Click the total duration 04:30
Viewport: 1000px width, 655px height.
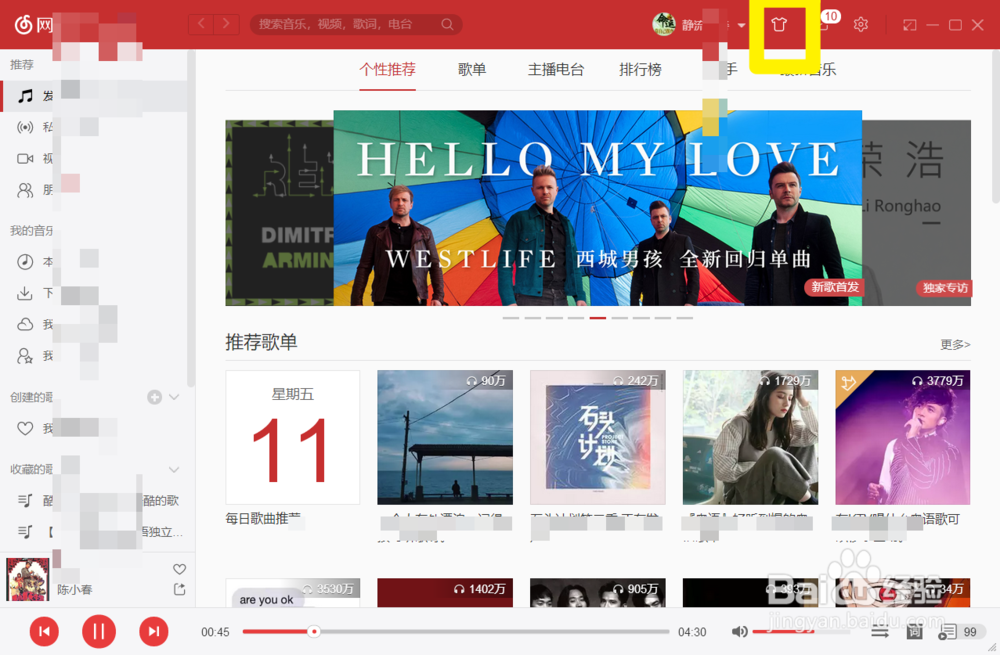pyautogui.click(x=692, y=632)
